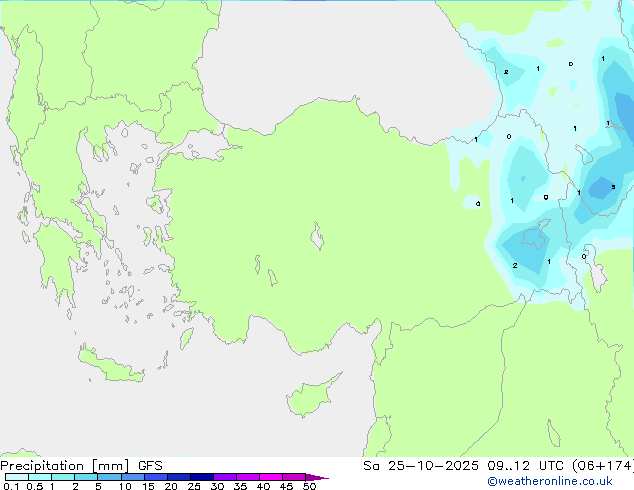This screenshot has width=634, height=490.
Task: Click the 0.1–0.5 mm legend color swatch
Action: click(x=17, y=477)
